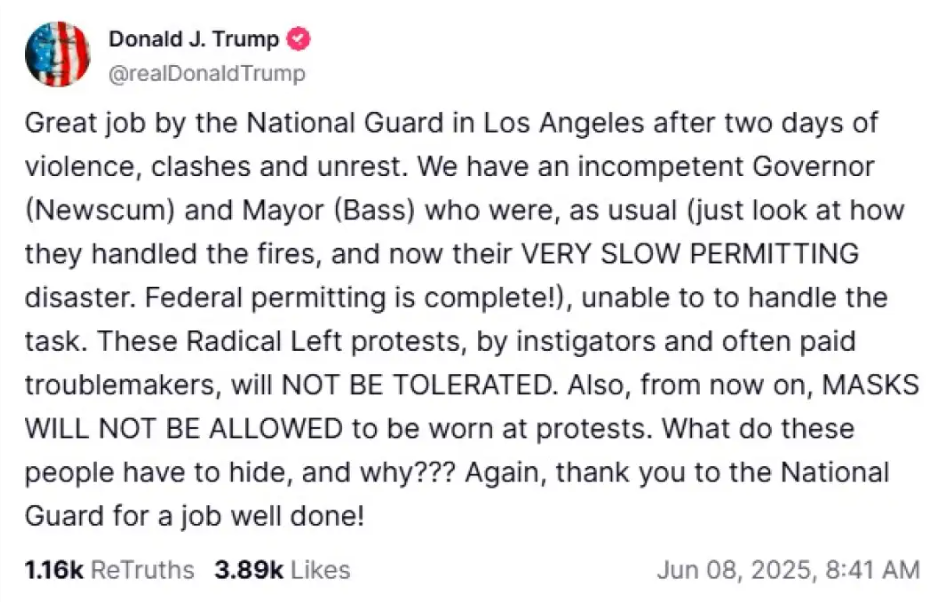Viewport: 949px width, 603px height.
Task: Open the Donald J. Trump display name
Action: click(194, 39)
